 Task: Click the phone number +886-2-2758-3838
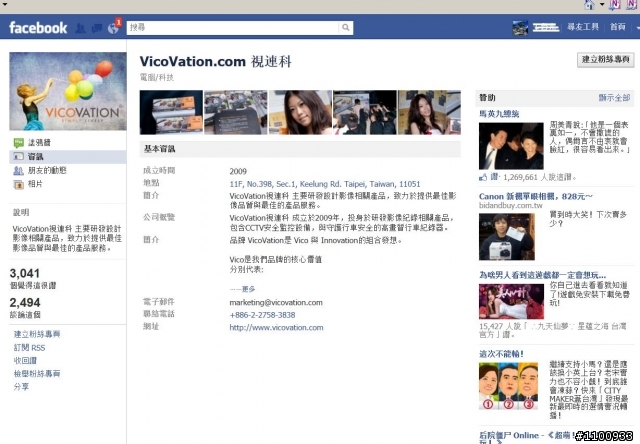(262, 315)
